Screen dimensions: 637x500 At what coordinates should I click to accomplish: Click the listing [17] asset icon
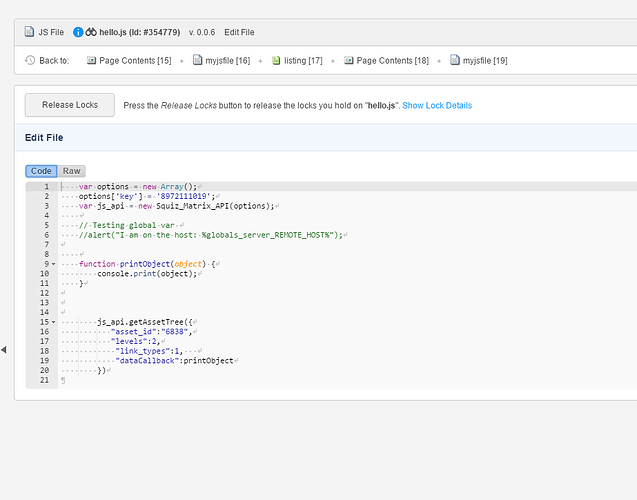(275, 61)
